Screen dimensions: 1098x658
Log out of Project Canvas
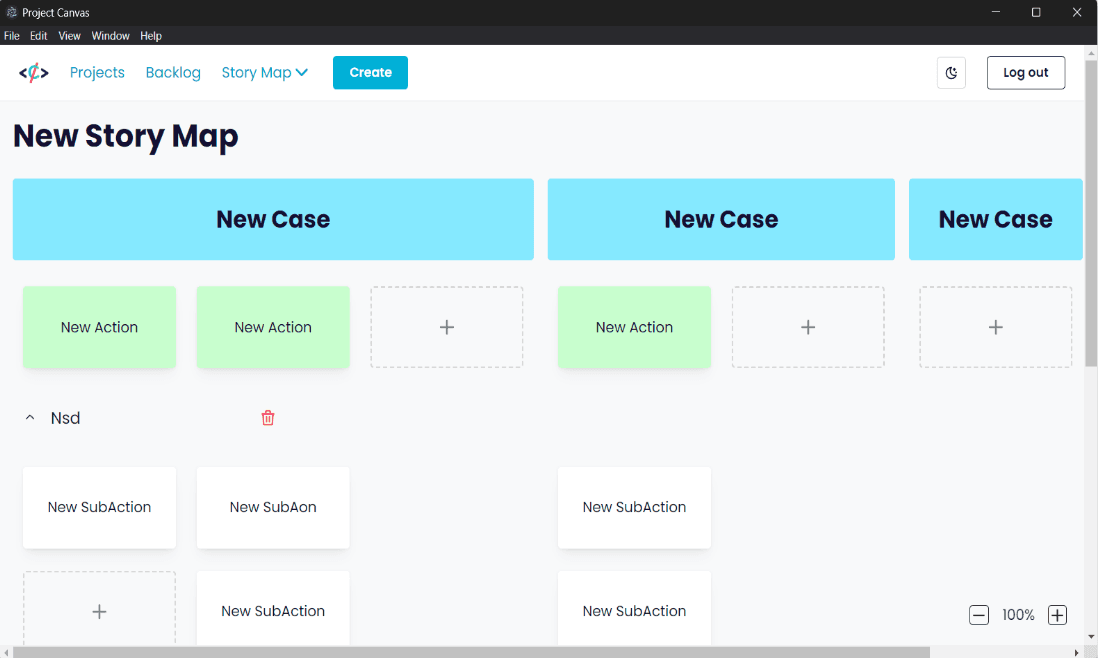(x=1025, y=72)
